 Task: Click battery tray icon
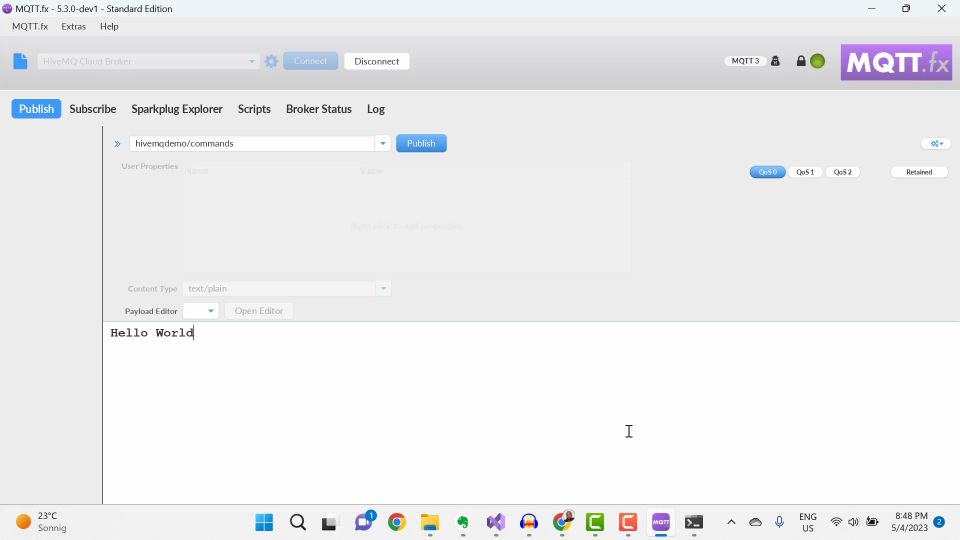click(872, 522)
